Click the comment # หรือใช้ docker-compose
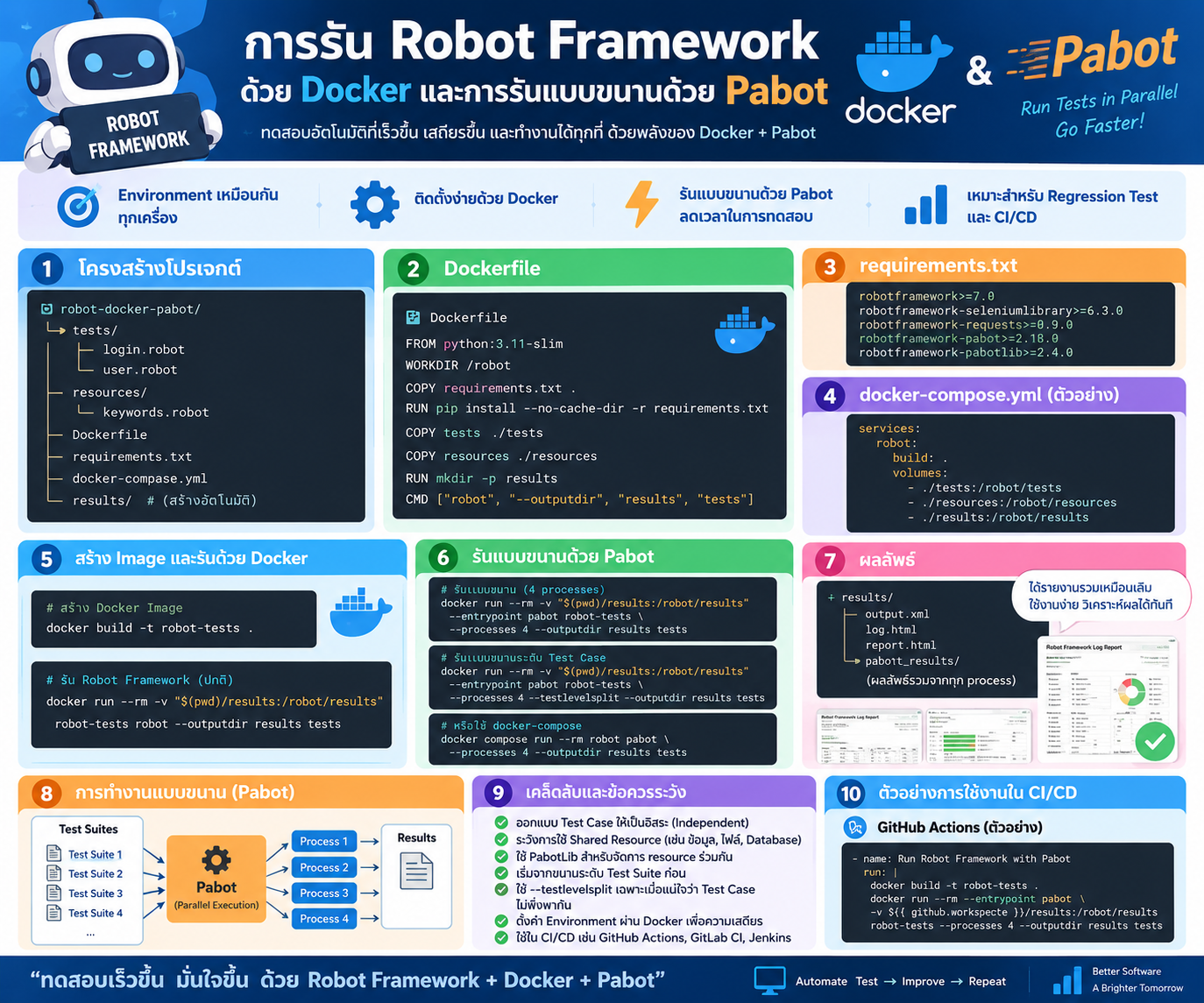 (x=511, y=725)
